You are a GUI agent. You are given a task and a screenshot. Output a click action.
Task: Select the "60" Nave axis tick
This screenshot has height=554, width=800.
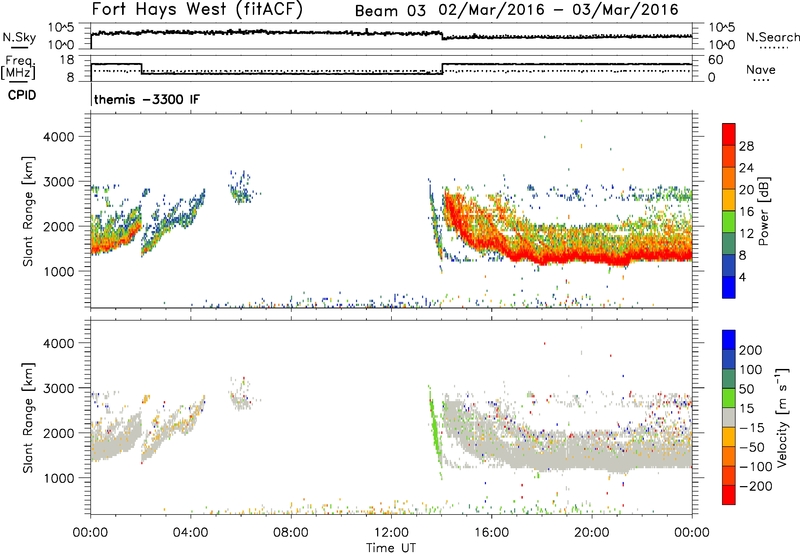pos(716,60)
